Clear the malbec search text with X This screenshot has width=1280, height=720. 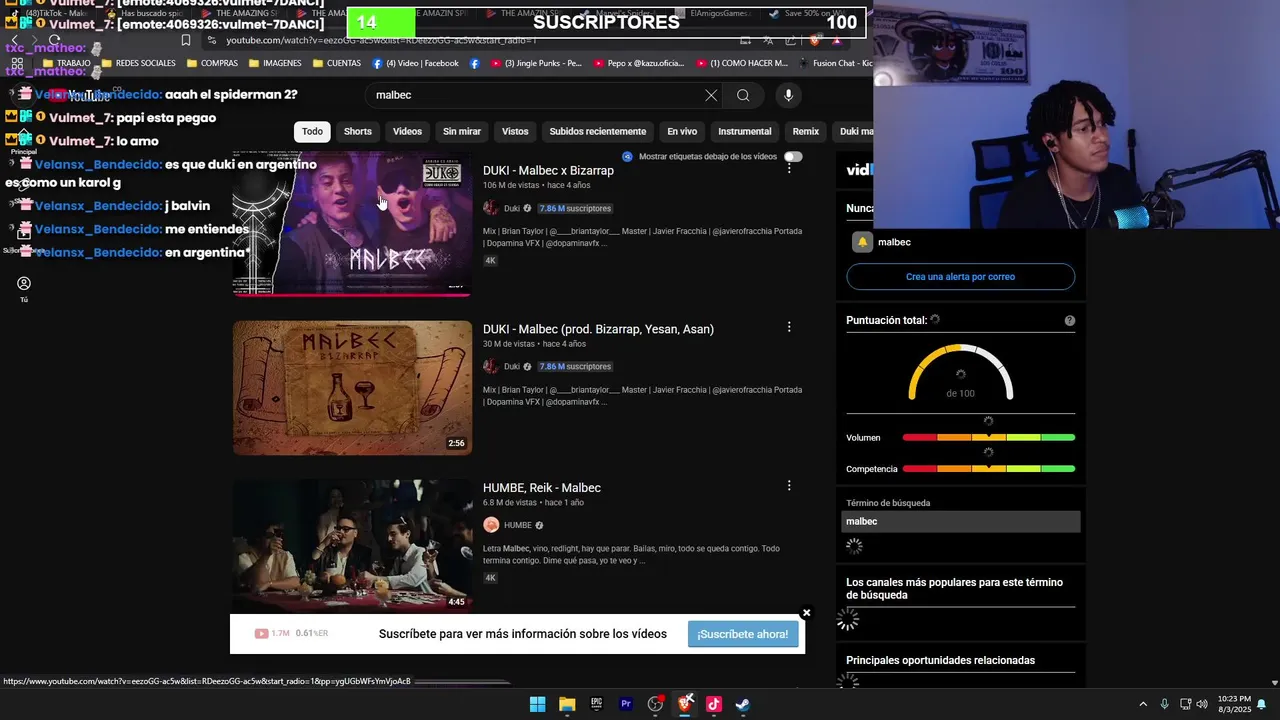click(x=711, y=95)
